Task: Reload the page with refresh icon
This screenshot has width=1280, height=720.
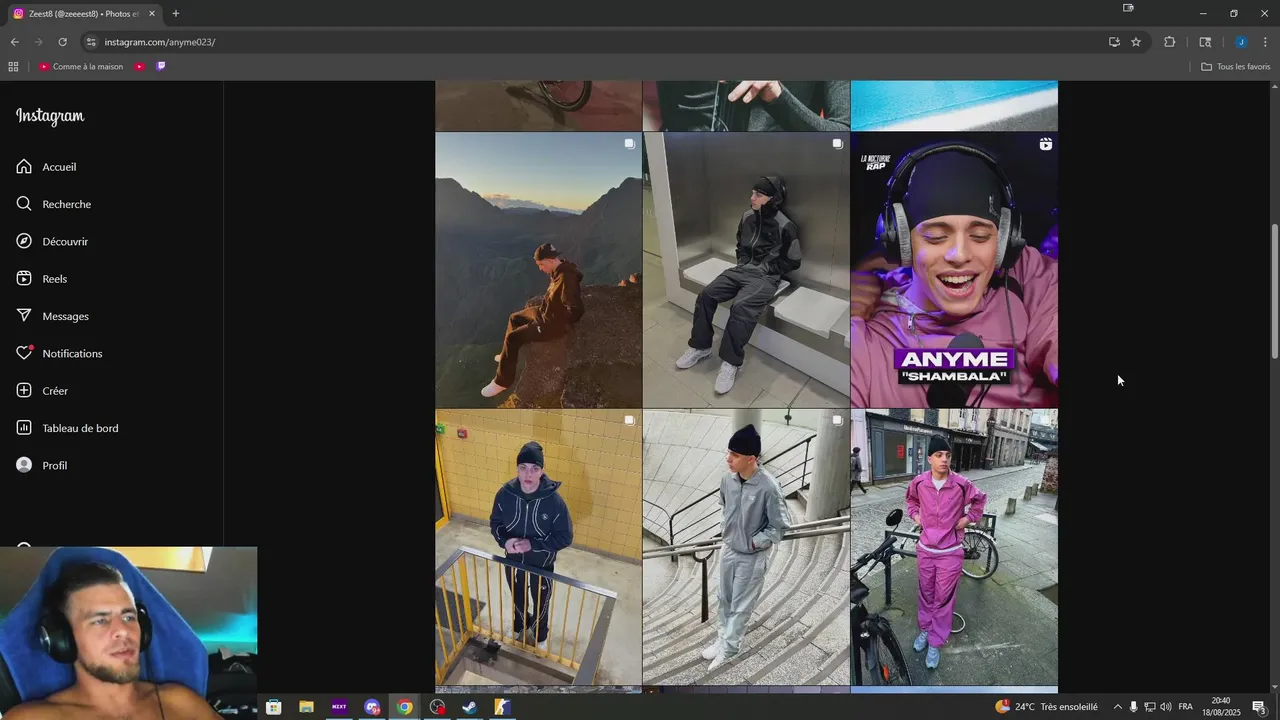Action: coord(62,42)
